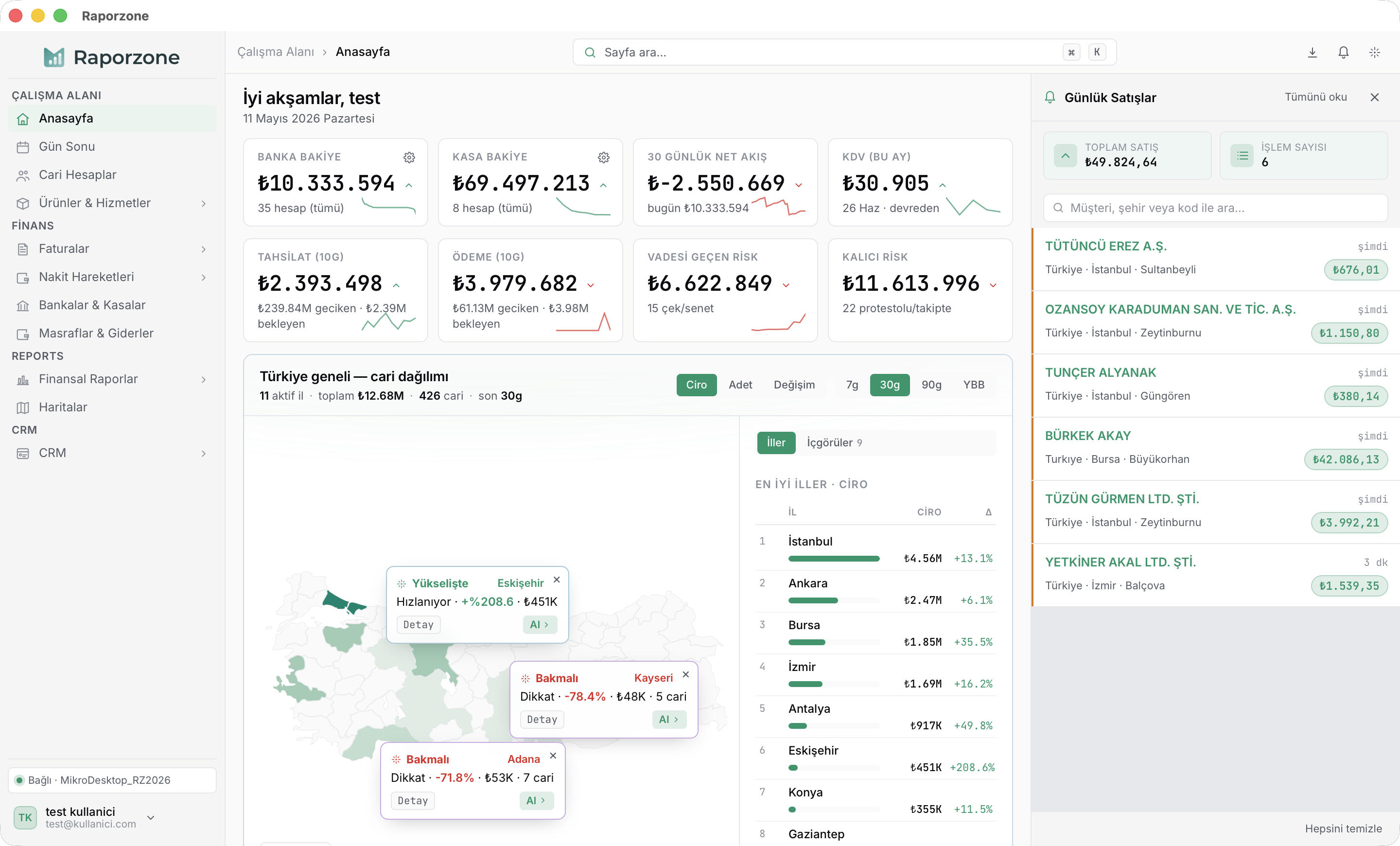Click the Toplam Satış arrow icon
The height and width of the screenshot is (846, 1400).
[x=1066, y=155]
